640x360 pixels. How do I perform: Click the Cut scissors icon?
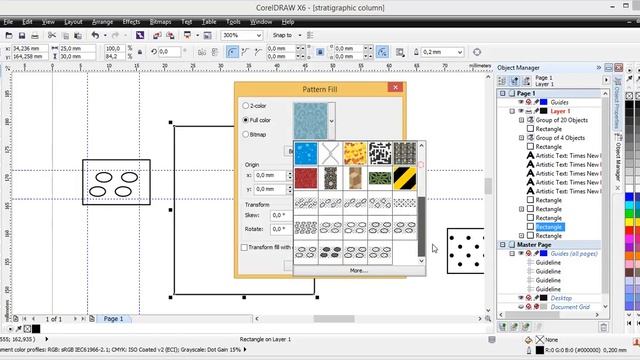click(x=52, y=36)
